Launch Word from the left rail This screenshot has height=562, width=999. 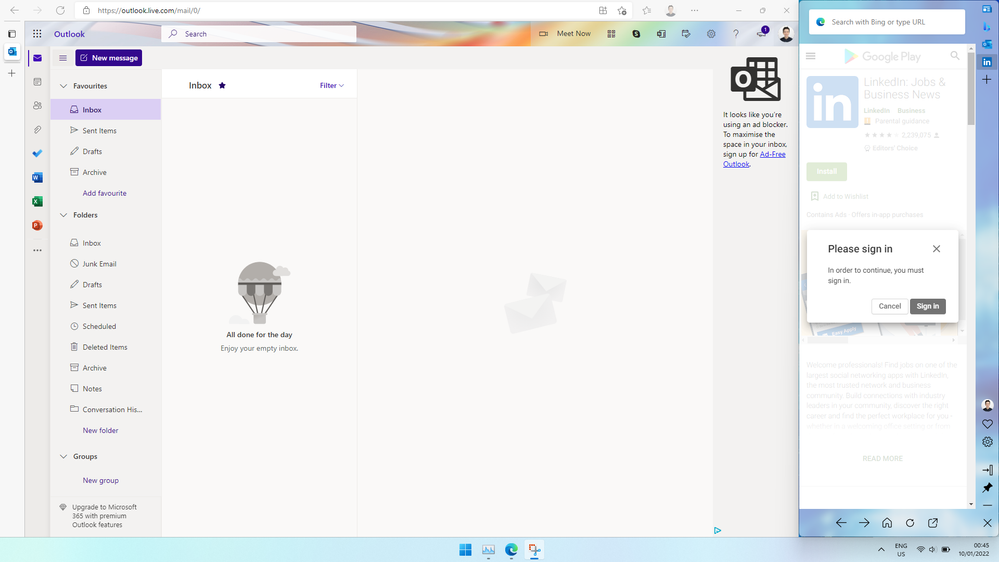coord(38,177)
